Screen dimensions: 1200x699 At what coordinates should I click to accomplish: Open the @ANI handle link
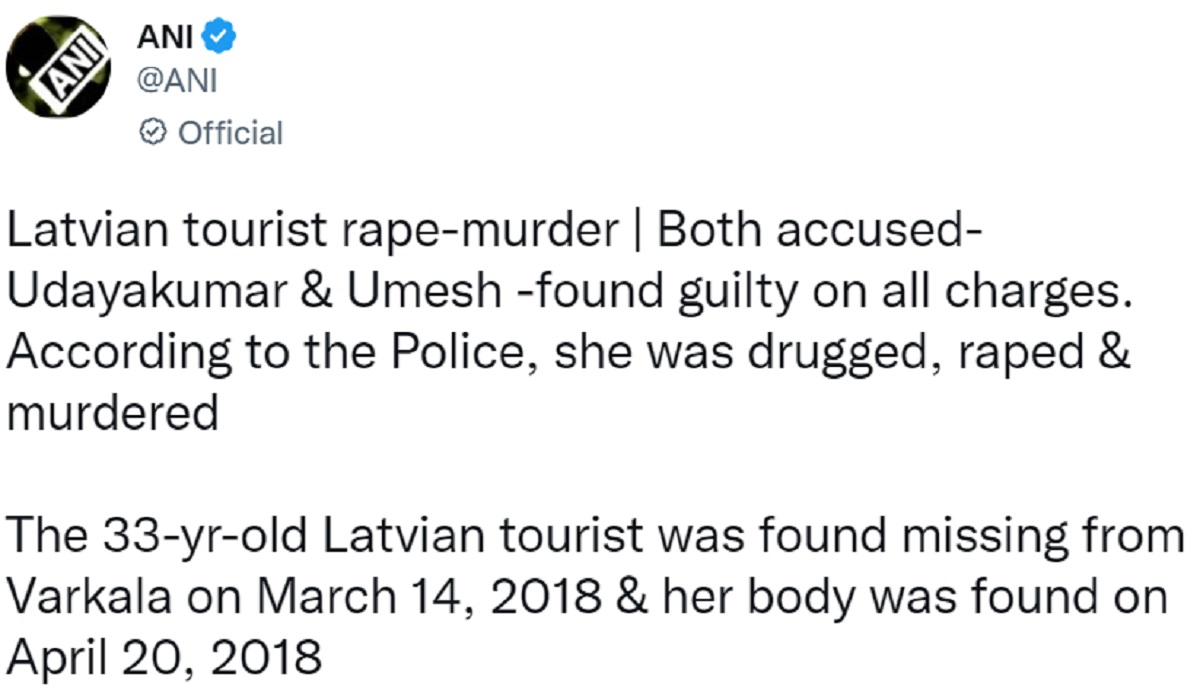[x=176, y=84]
